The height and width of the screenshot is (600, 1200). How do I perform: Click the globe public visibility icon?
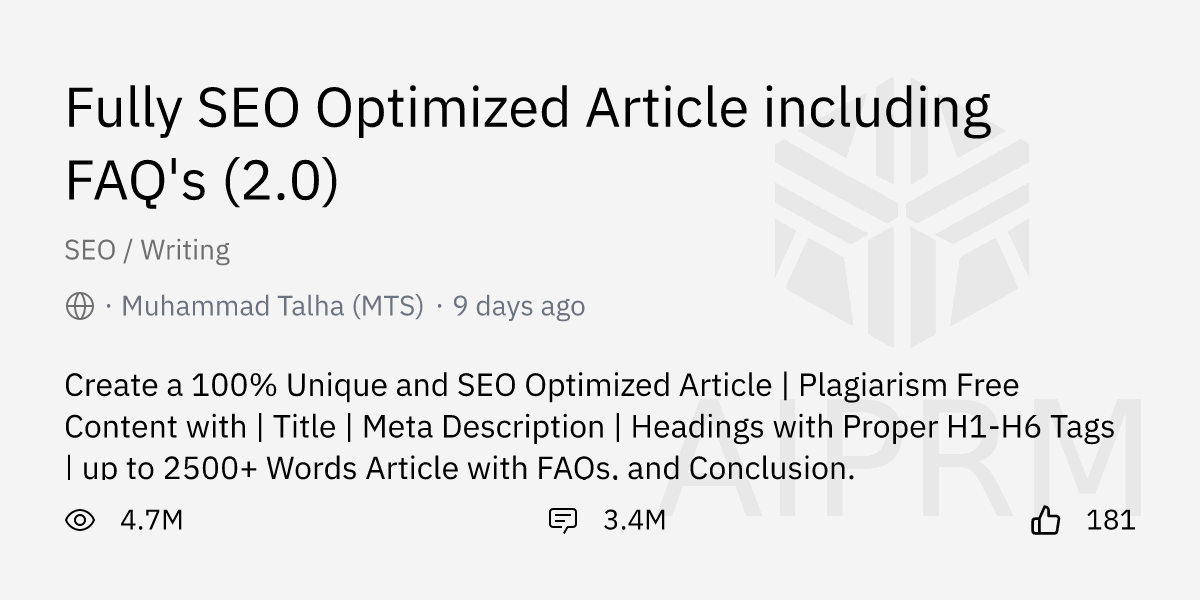tap(80, 306)
